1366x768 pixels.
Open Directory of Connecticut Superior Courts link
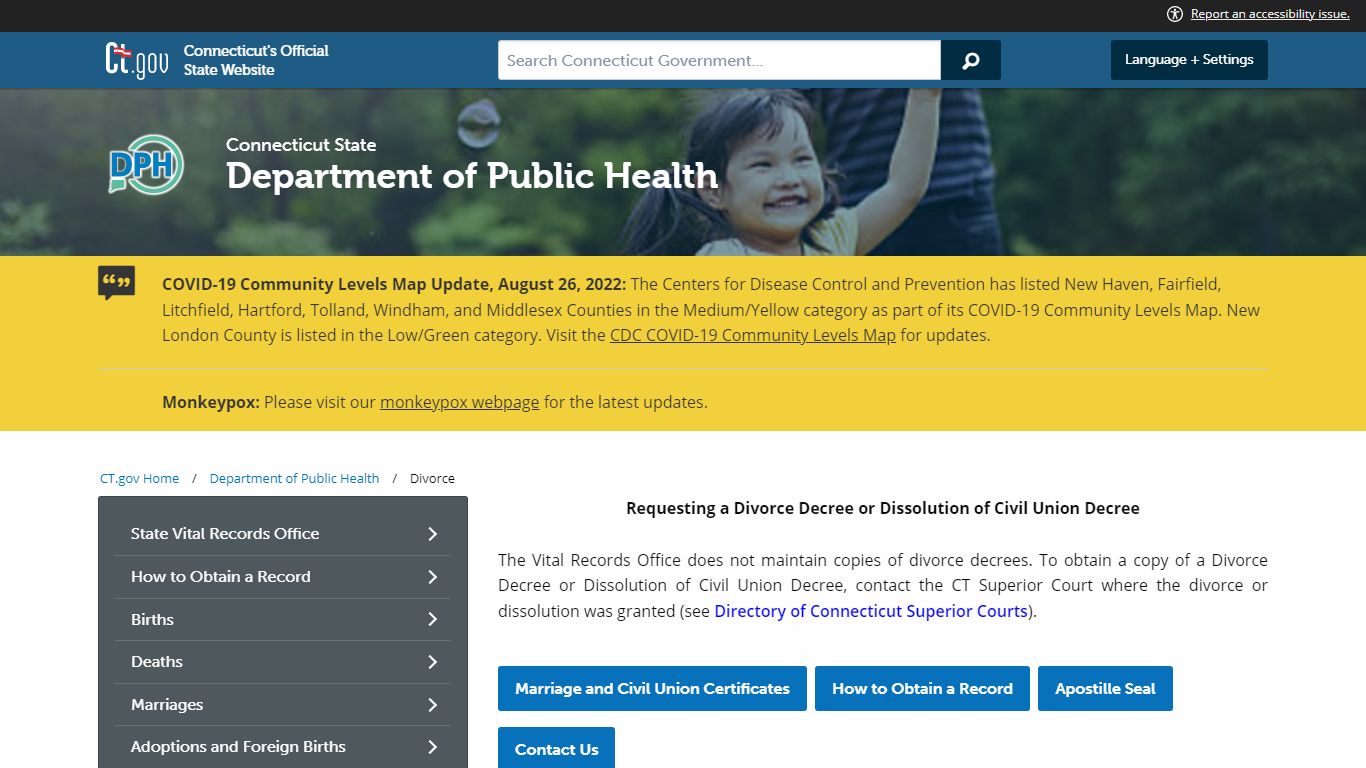[871, 611]
